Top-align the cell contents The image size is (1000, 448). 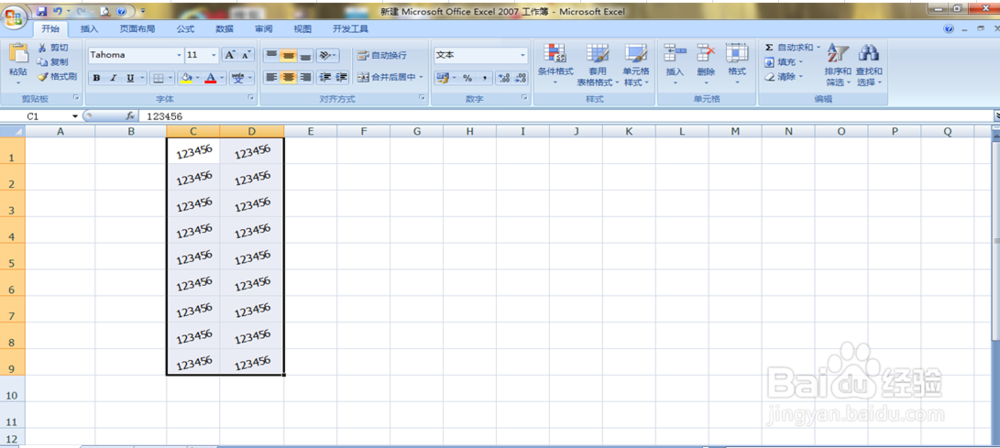[x=272, y=55]
